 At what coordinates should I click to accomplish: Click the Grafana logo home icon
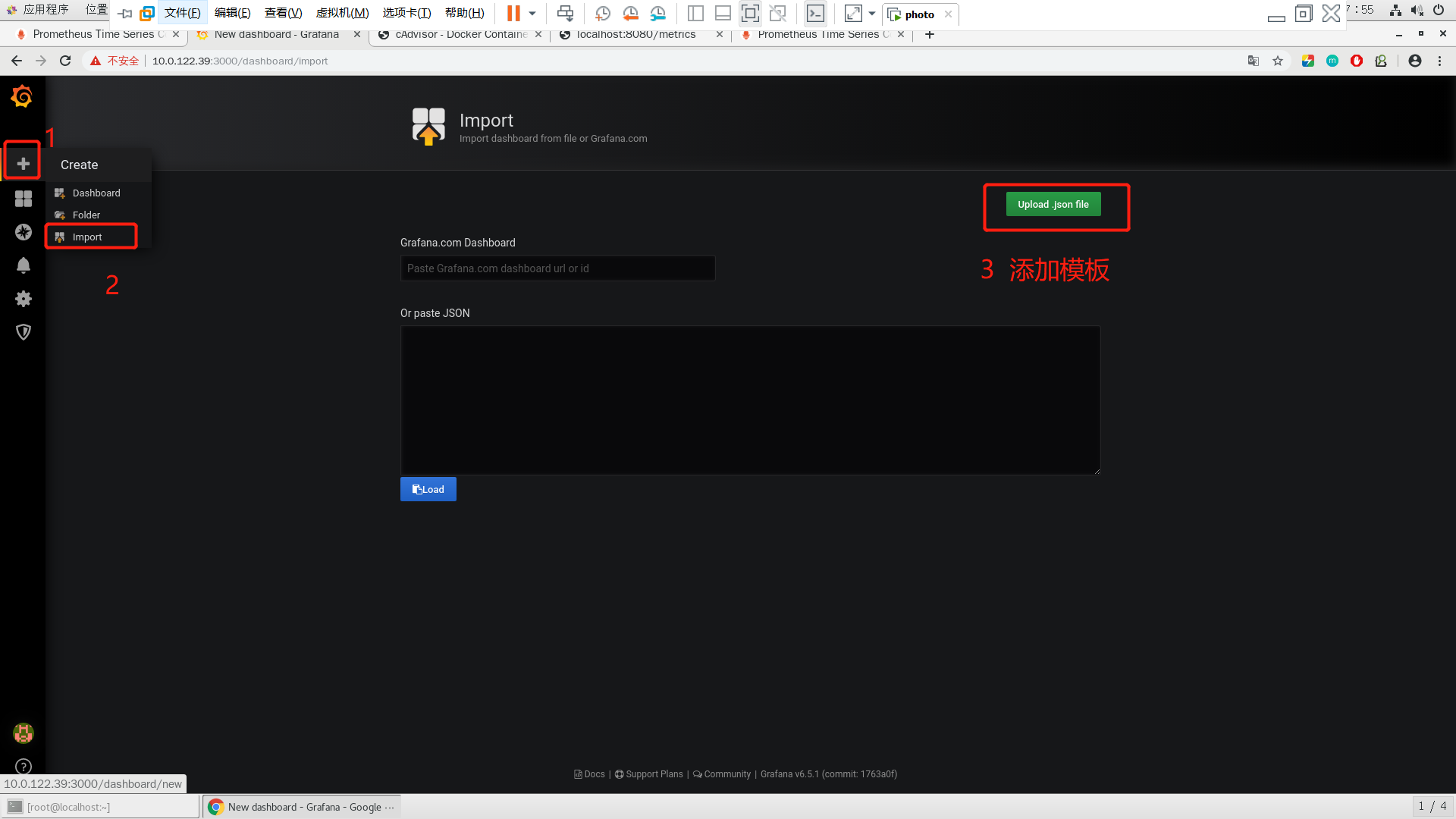[22, 97]
